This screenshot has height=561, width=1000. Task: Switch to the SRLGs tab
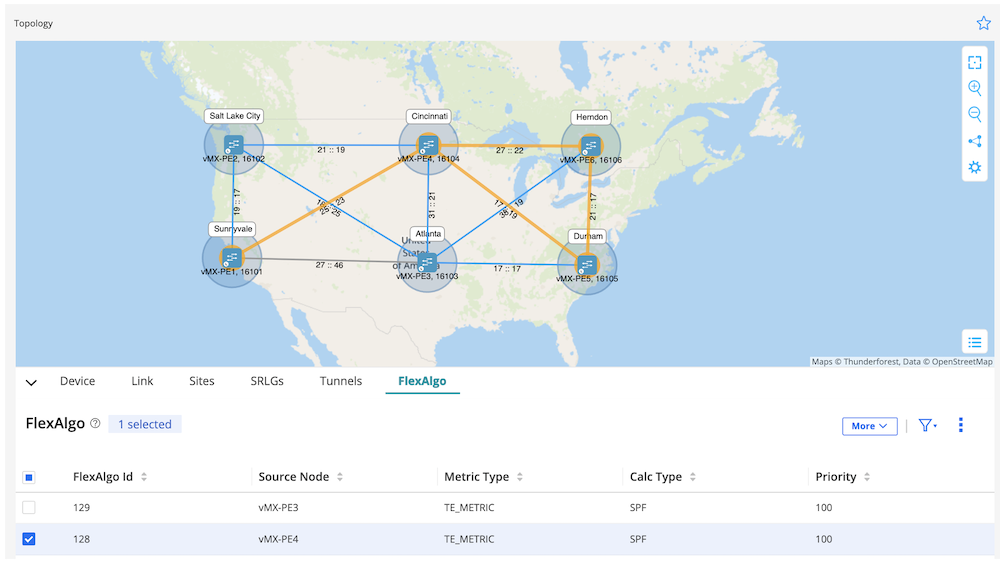click(267, 381)
